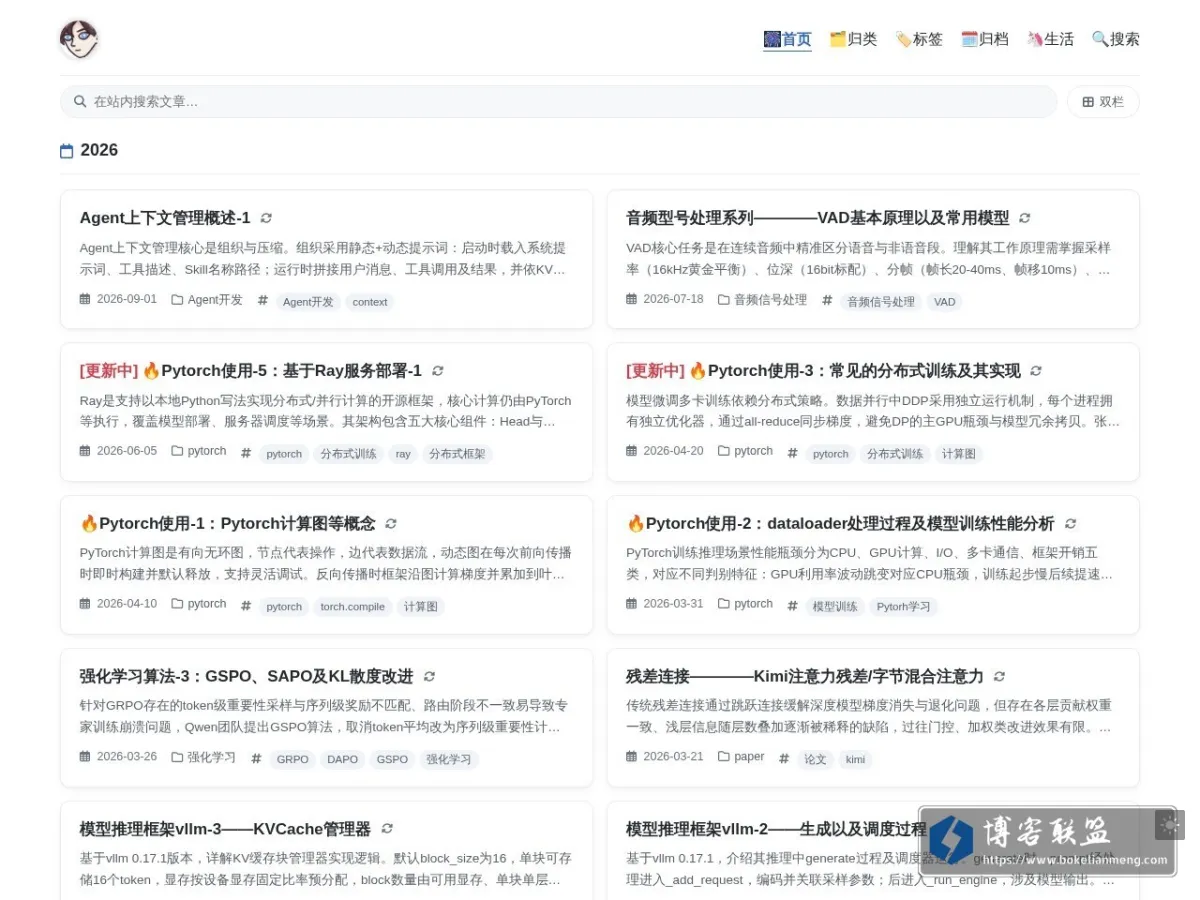Screen dimensions: 1200x900
Task: Open the 生活 nav item
Action: (1050, 40)
